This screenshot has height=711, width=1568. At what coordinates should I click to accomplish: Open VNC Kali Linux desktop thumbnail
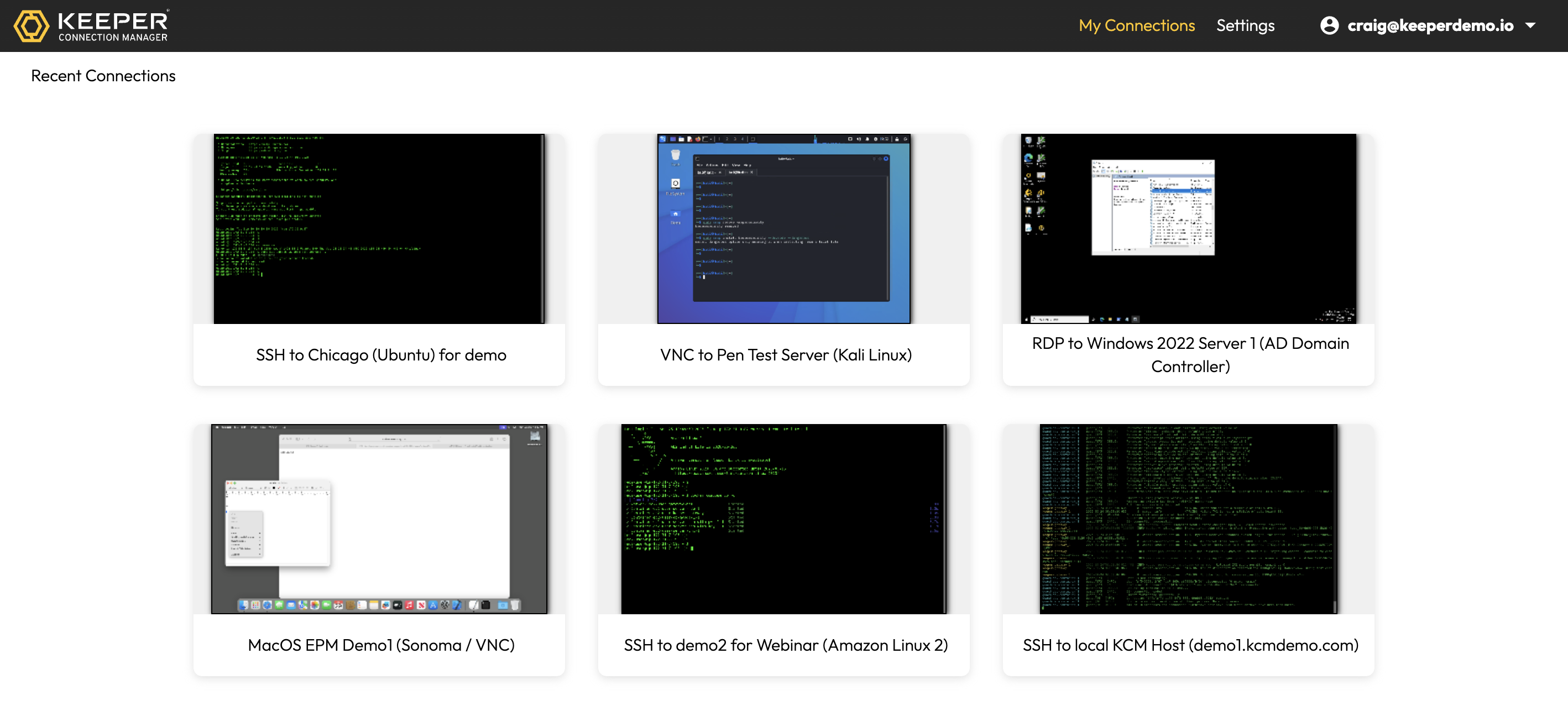[783, 228]
